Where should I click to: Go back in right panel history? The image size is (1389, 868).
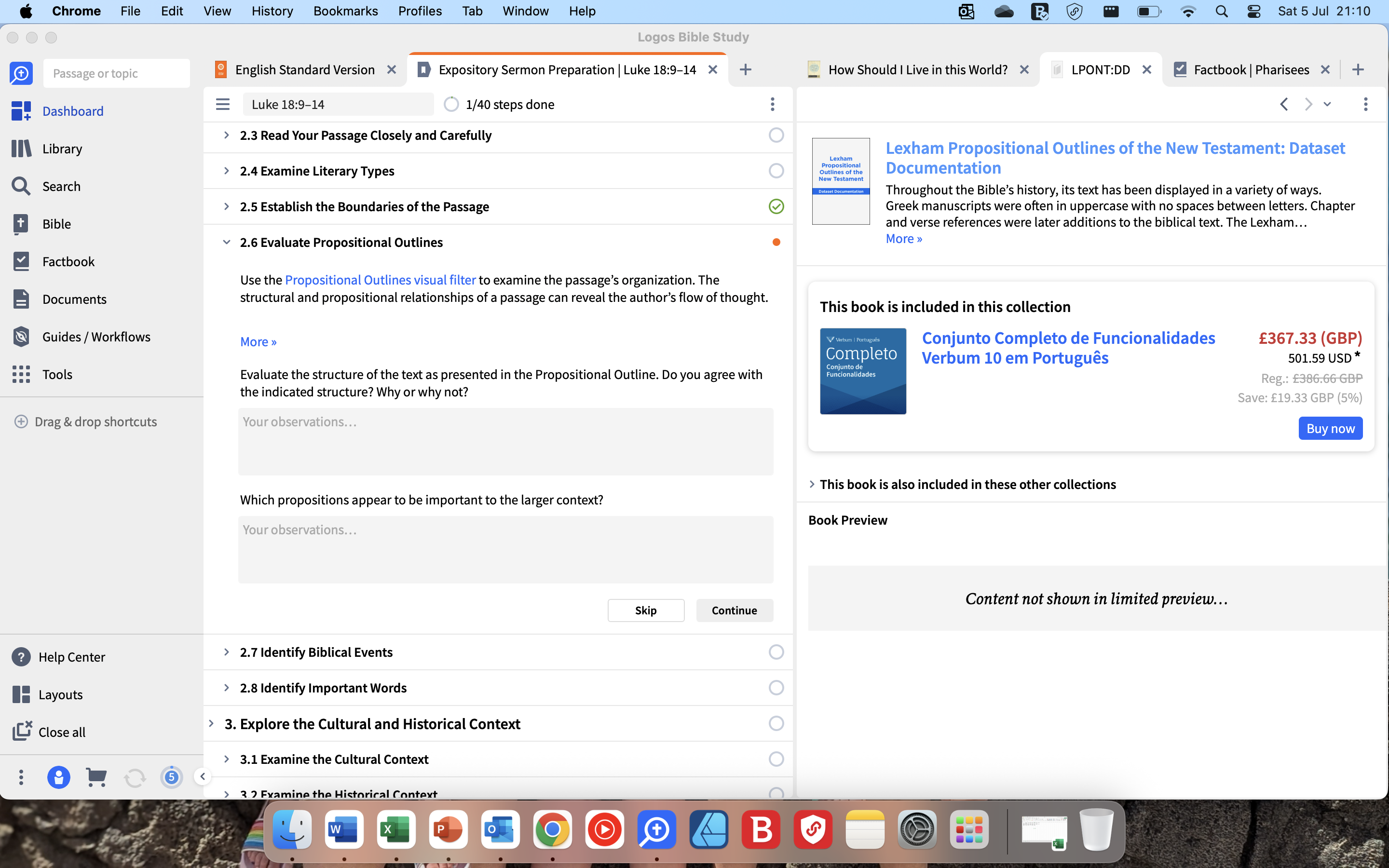click(x=1284, y=104)
